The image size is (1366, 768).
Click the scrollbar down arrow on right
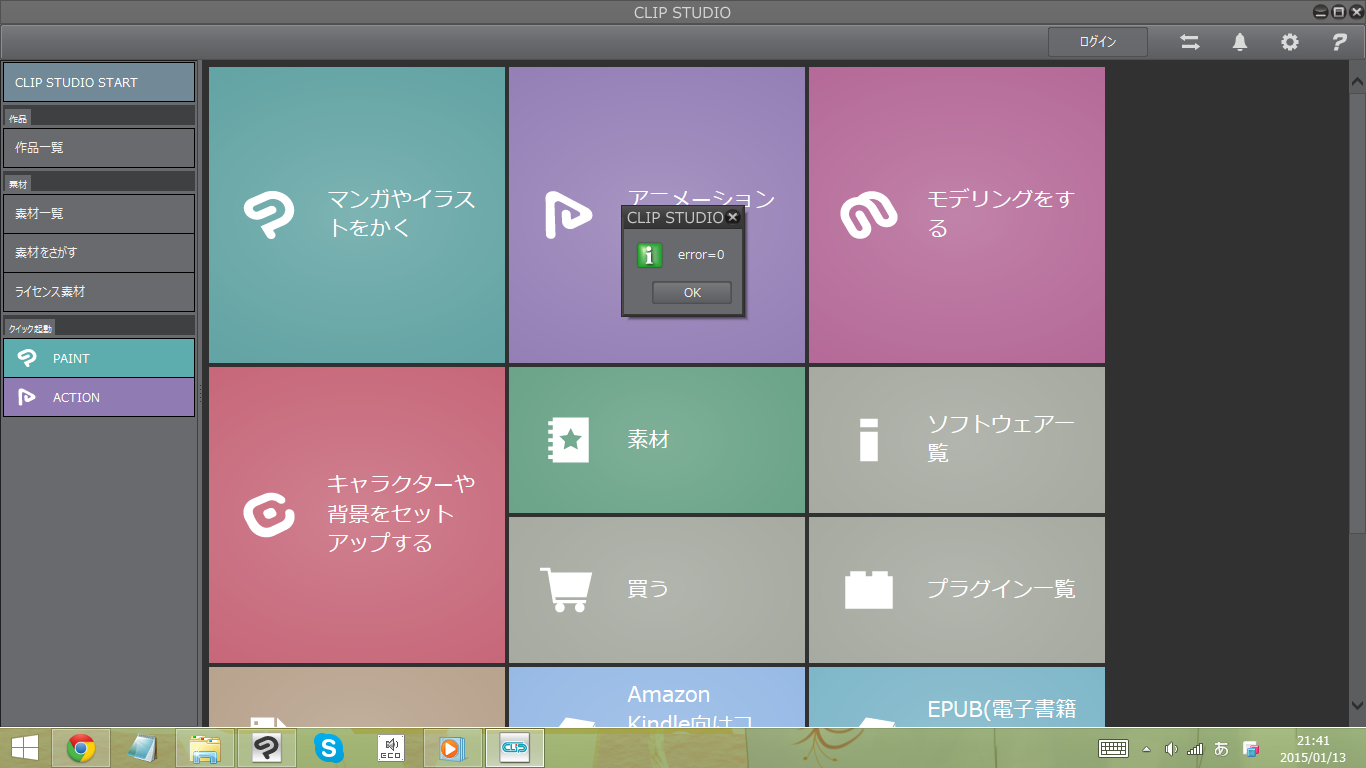(1357, 705)
